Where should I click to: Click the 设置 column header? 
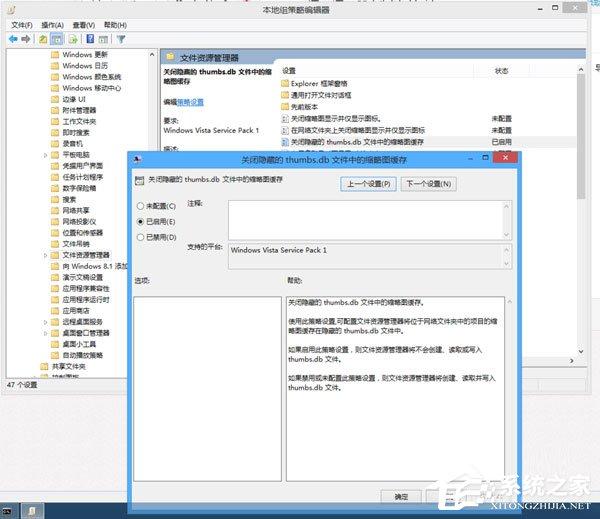pyautogui.click(x=289, y=71)
